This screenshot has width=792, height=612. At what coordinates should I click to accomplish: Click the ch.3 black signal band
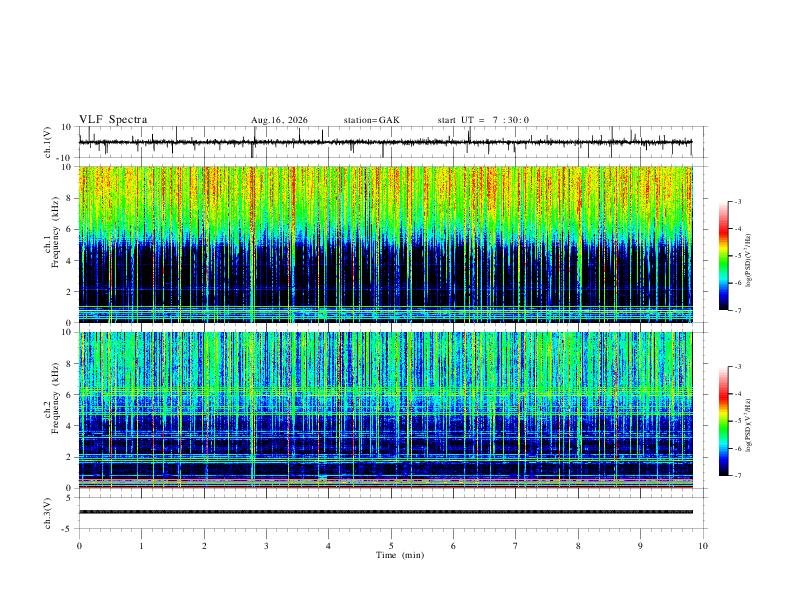pyautogui.click(x=386, y=512)
